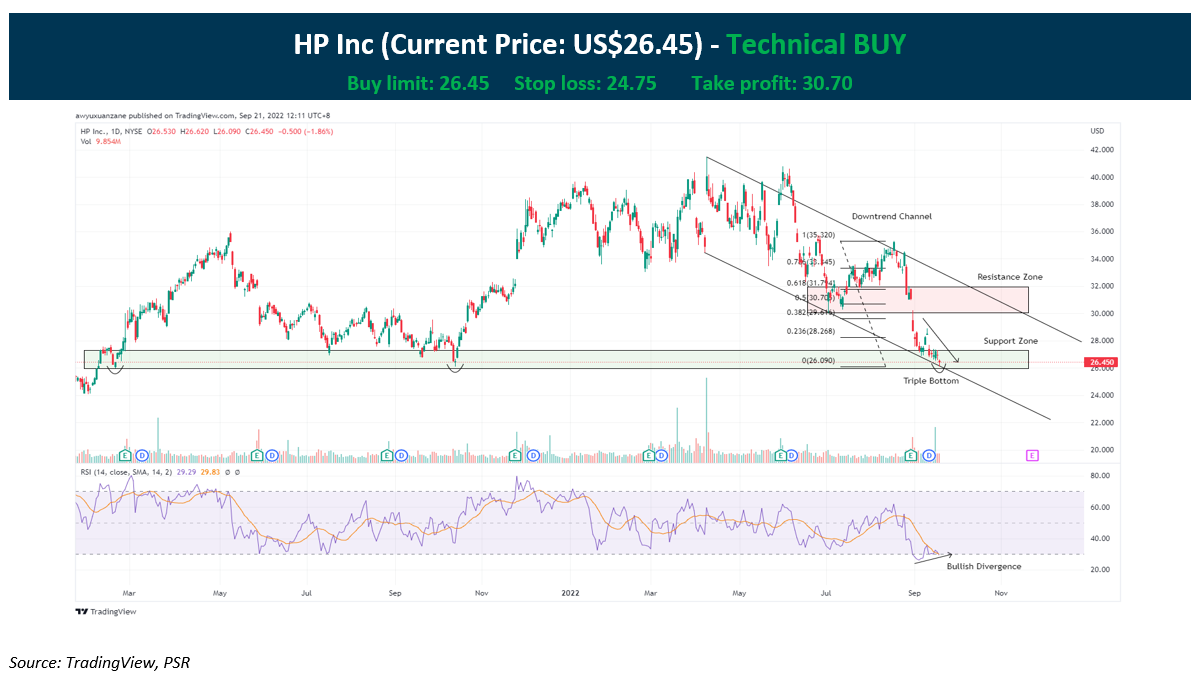Click the Downtrend Channel annotation label
Image resolution: width=1199 pixels, height=683 pixels.
(892, 216)
